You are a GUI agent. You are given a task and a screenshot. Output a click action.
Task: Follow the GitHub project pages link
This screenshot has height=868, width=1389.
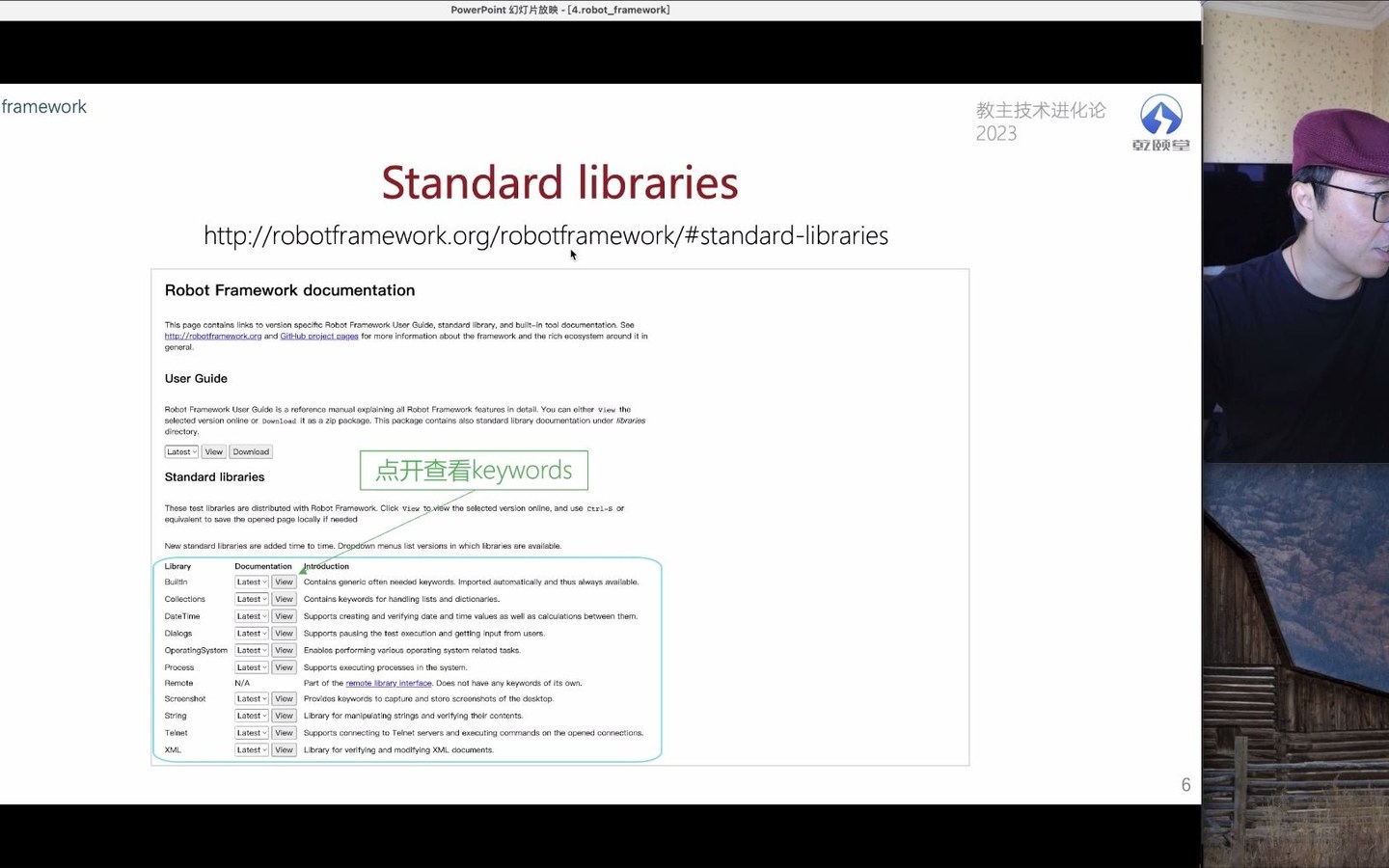tap(319, 337)
